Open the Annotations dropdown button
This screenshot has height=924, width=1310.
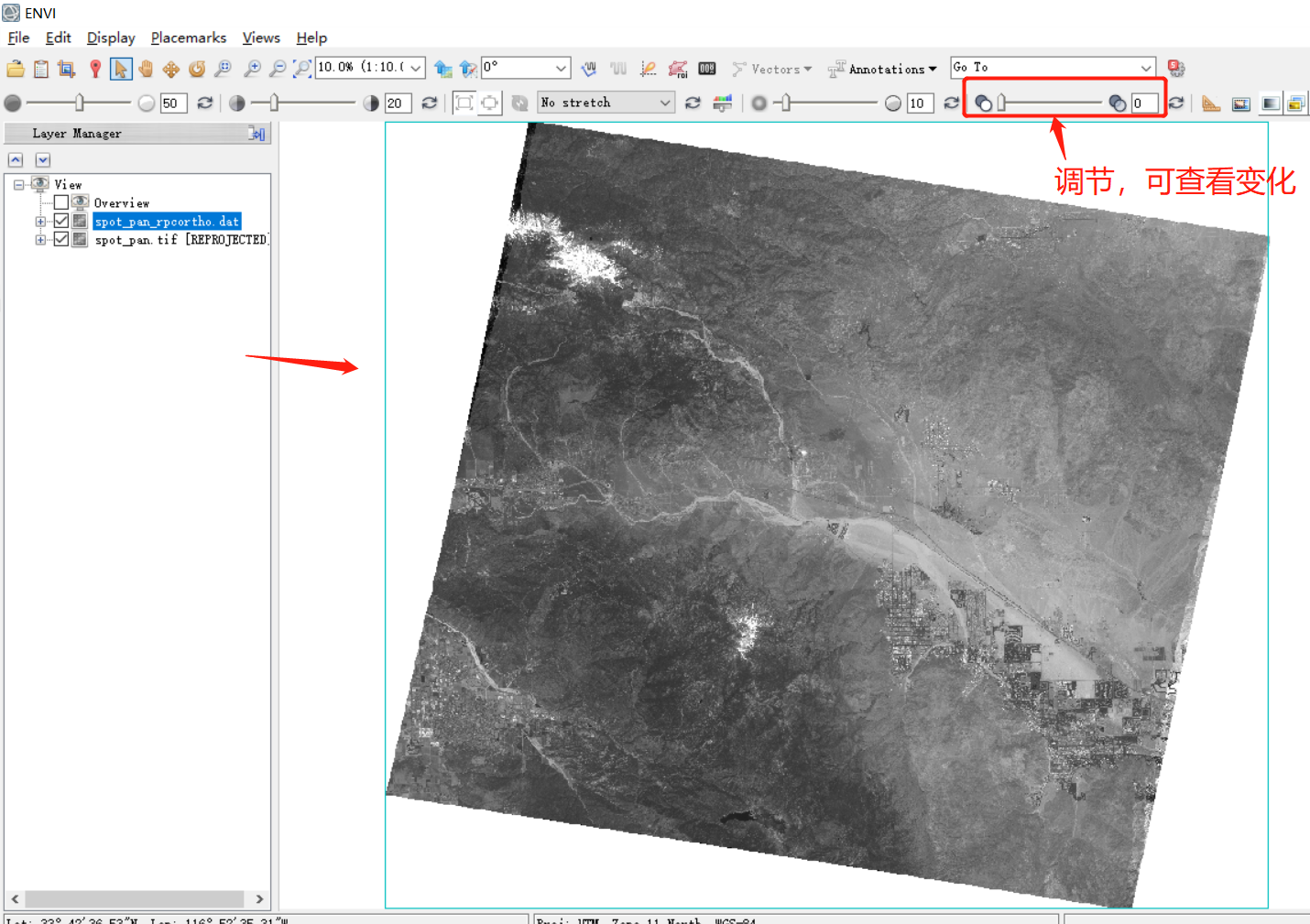tap(883, 69)
